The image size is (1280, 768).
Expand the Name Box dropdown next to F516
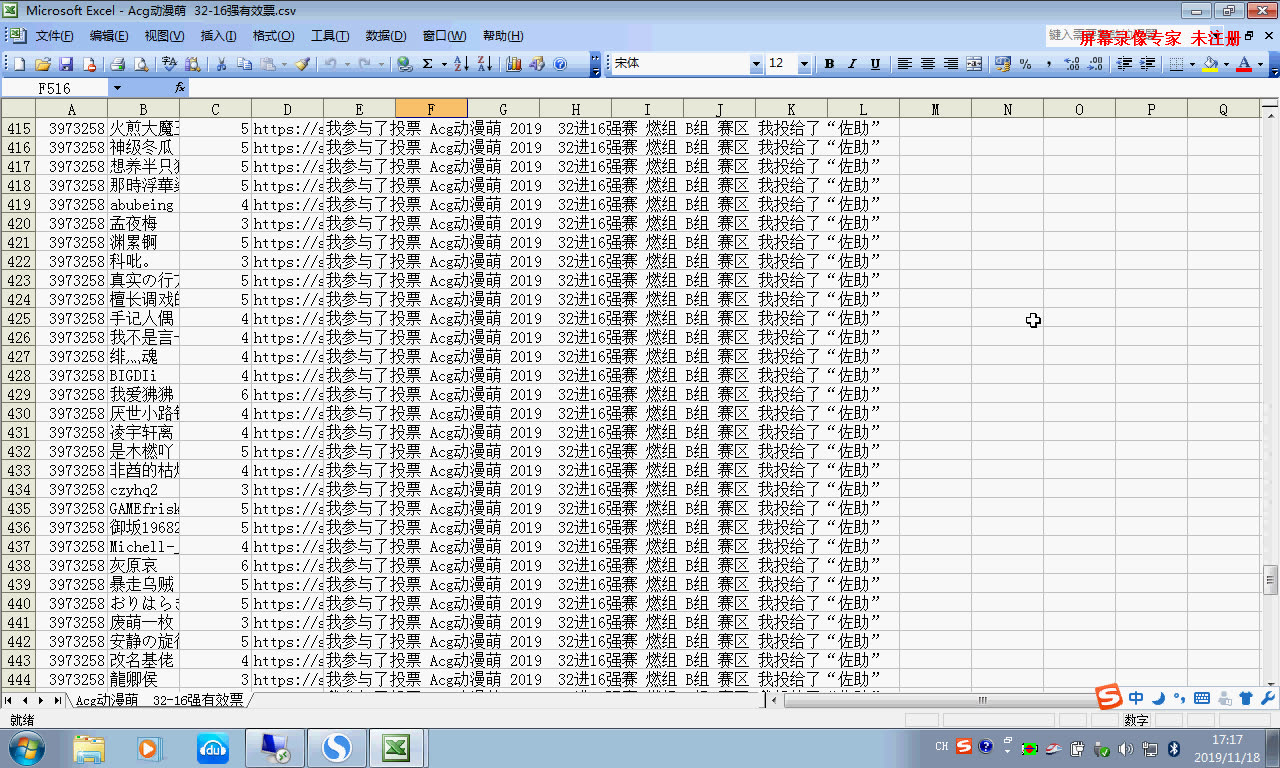pos(117,88)
